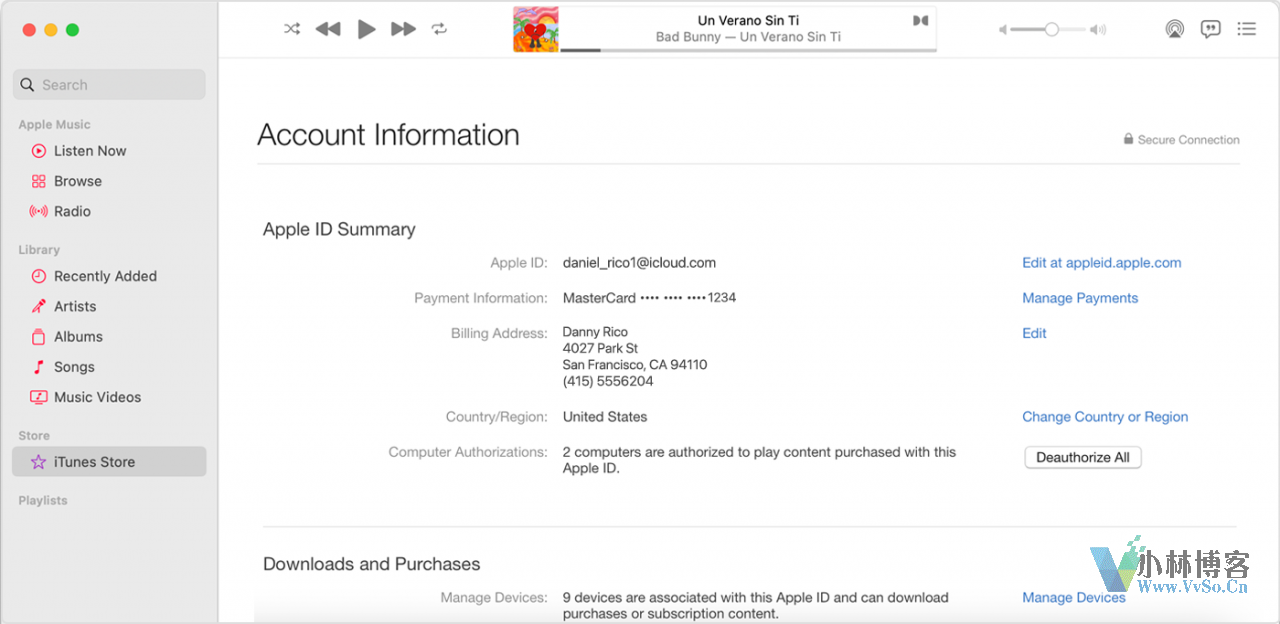Play the current song
The image size is (1280, 624).
click(x=367, y=29)
